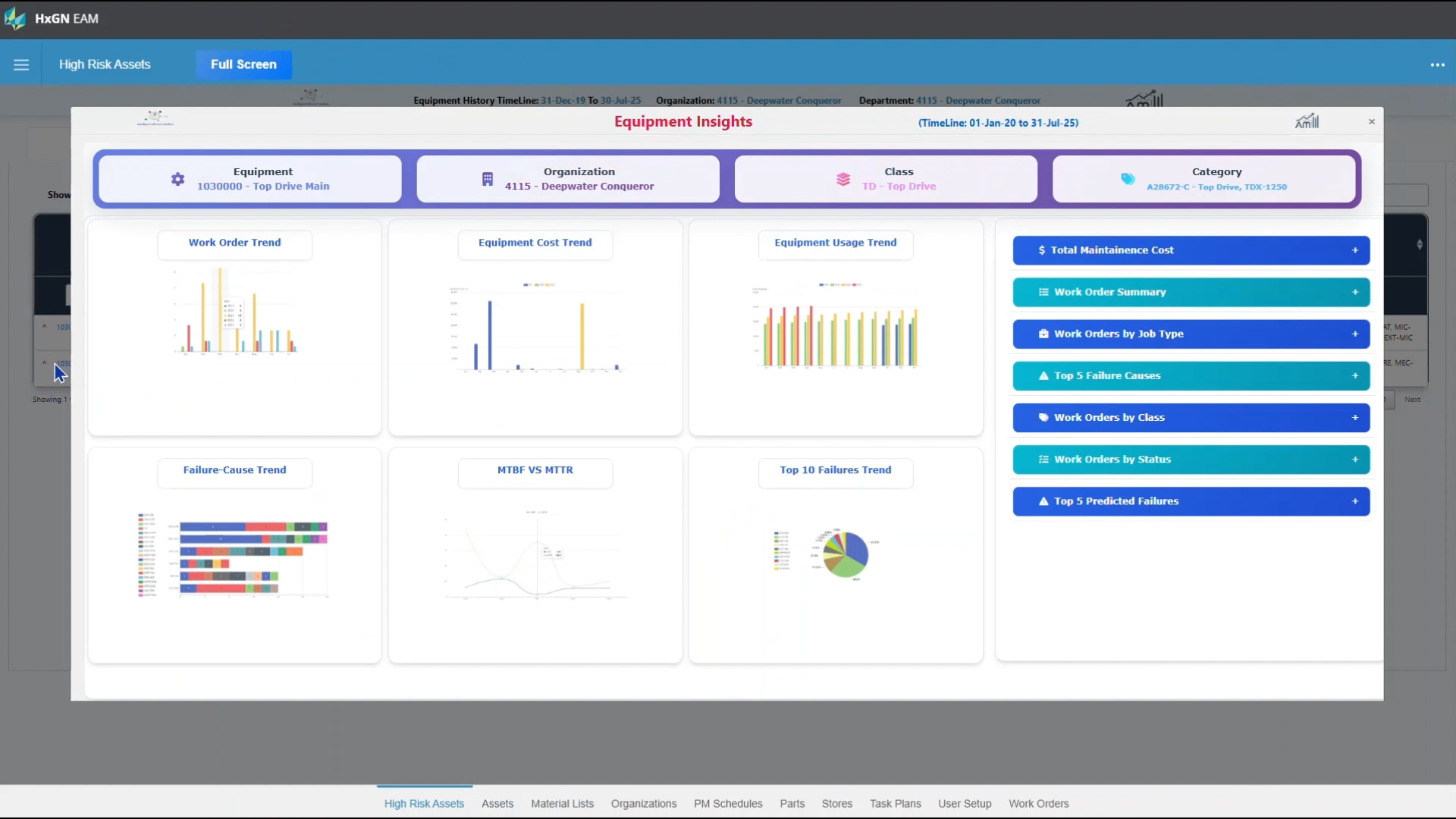The image size is (1456, 819).
Task: Click the chart icon in Equipment Insights header
Action: click(x=1308, y=121)
